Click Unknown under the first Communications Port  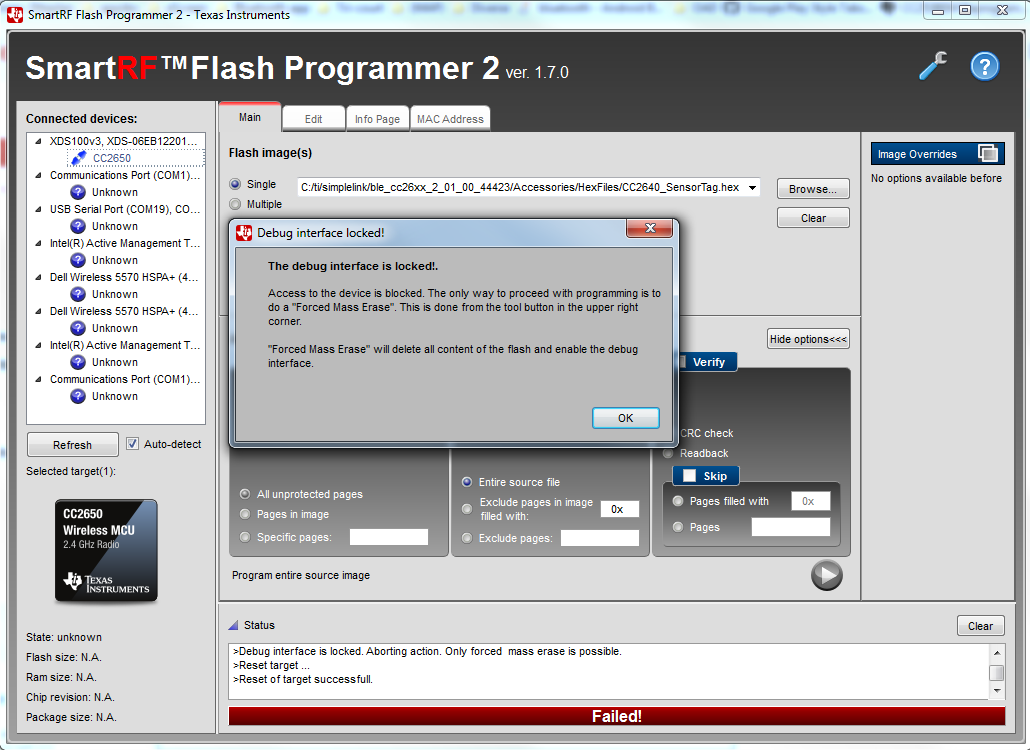pyautogui.click(x=114, y=192)
